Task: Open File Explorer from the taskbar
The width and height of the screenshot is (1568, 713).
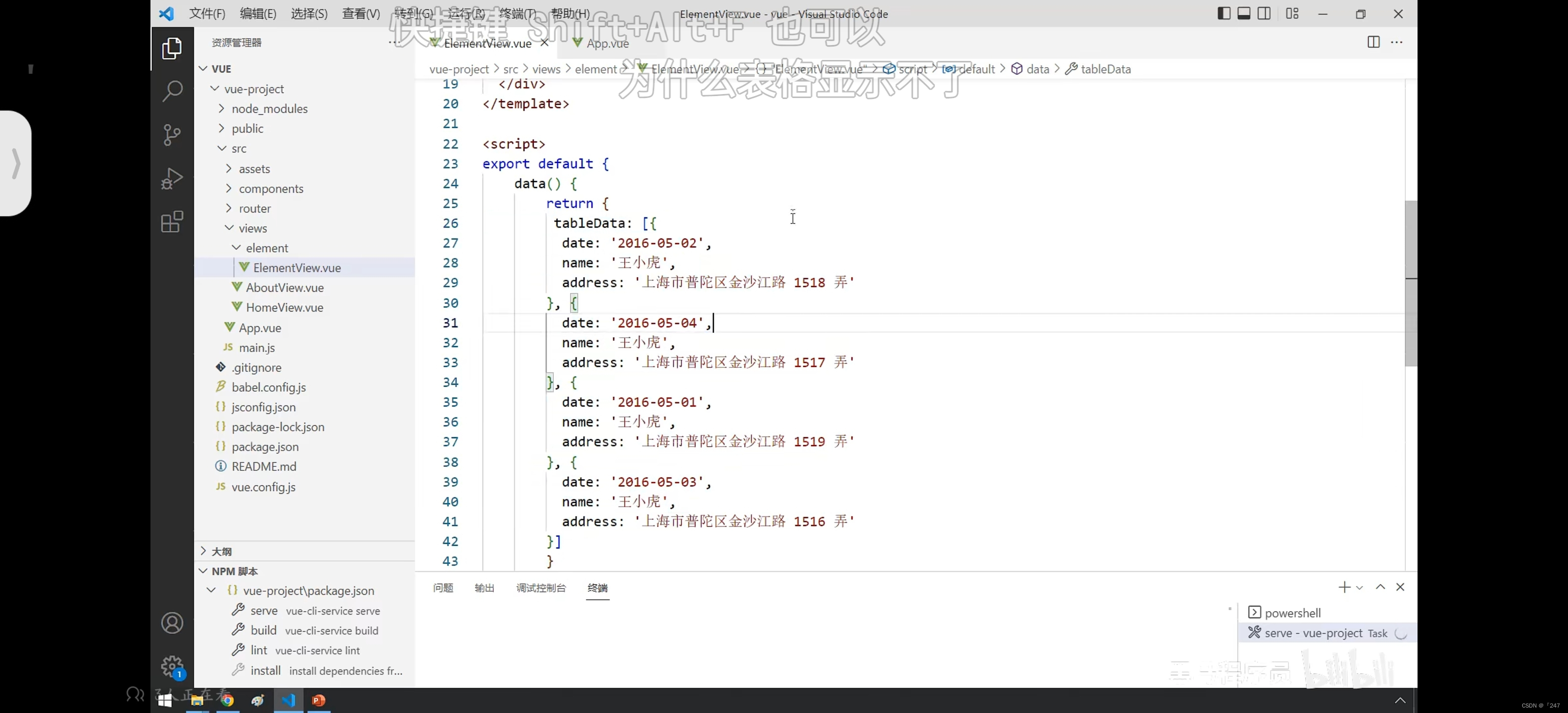Action: tap(196, 700)
